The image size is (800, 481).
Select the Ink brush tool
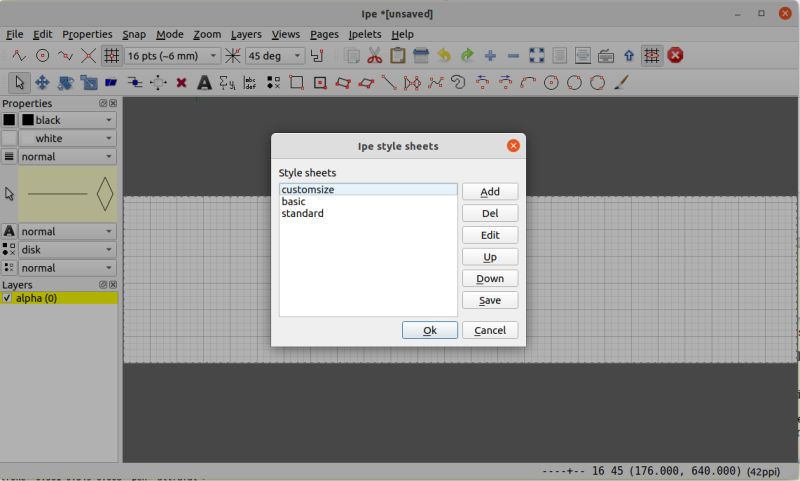point(620,83)
